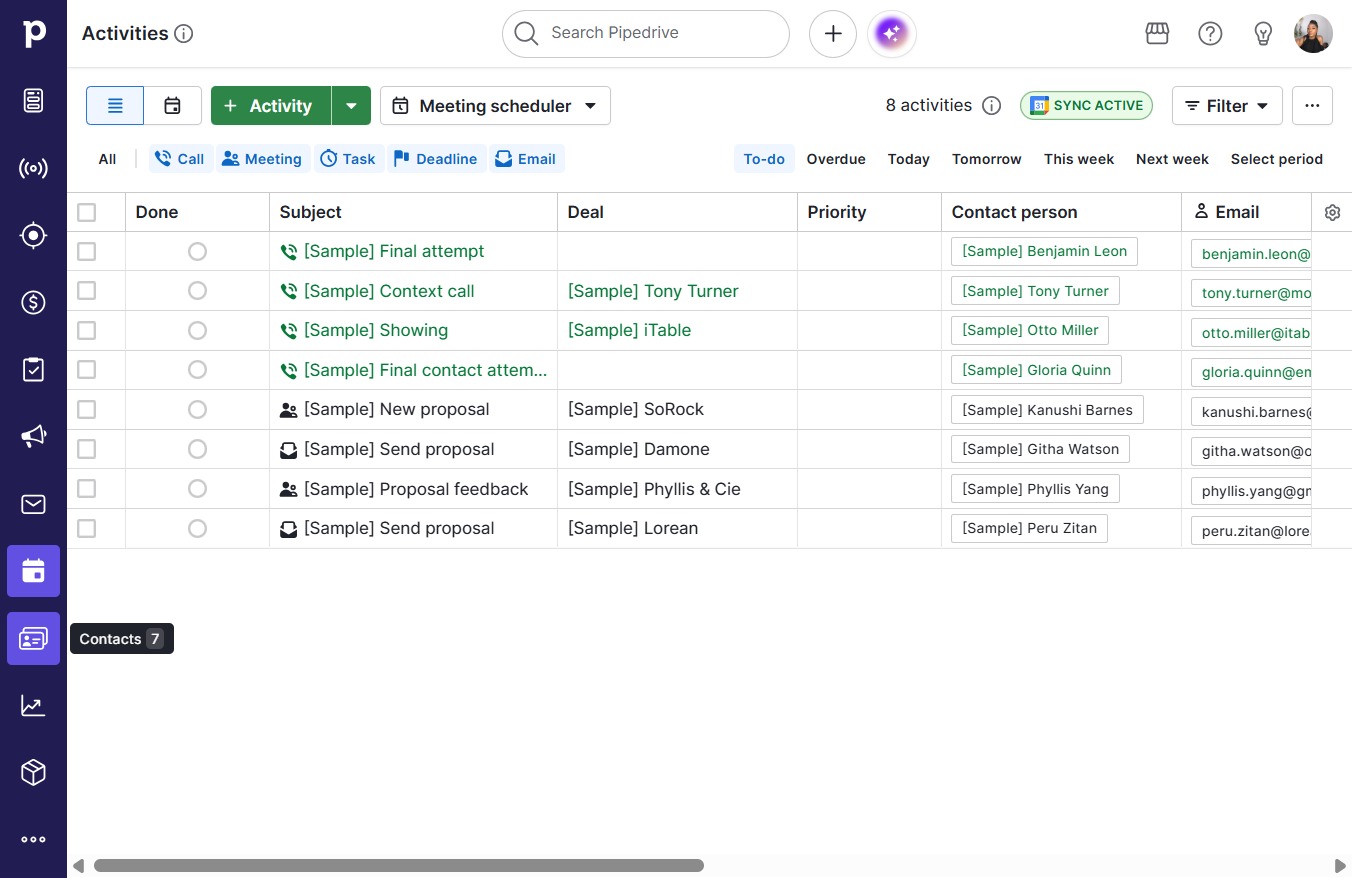Open the Marketplace store icon
1352x878 pixels.
coord(1157,34)
